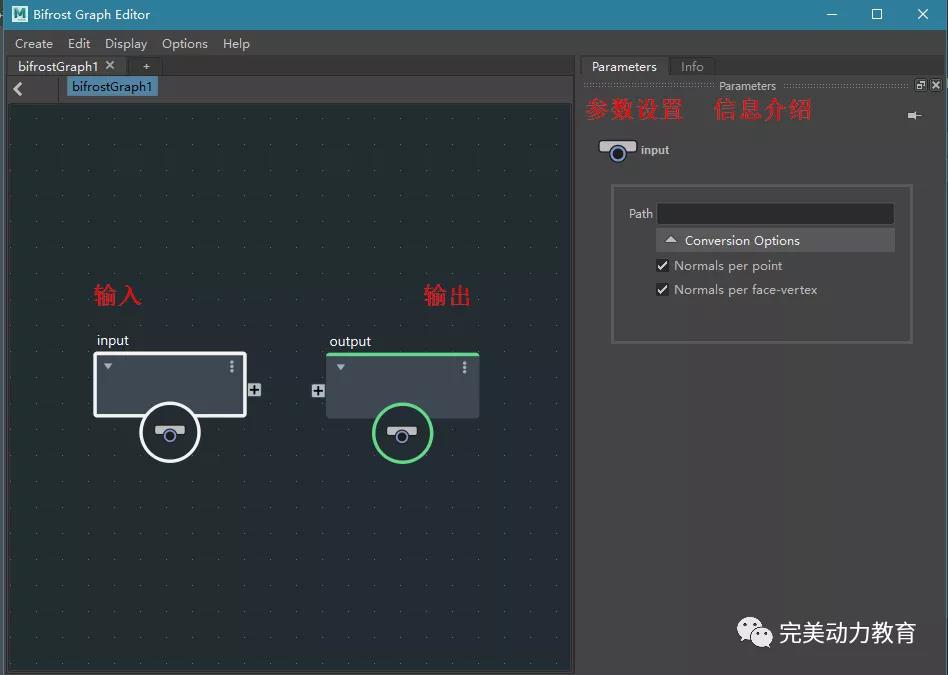Collapse the Conversion Options section
This screenshot has height=675, width=948.
pyautogui.click(x=671, y=241)
